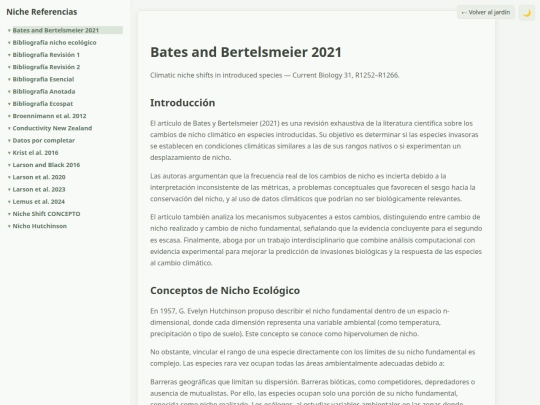The width and height of the screenshot is (540, 405).
Task: Expand arrow beside Nicho Hutchinson
Action: [9, 226]
